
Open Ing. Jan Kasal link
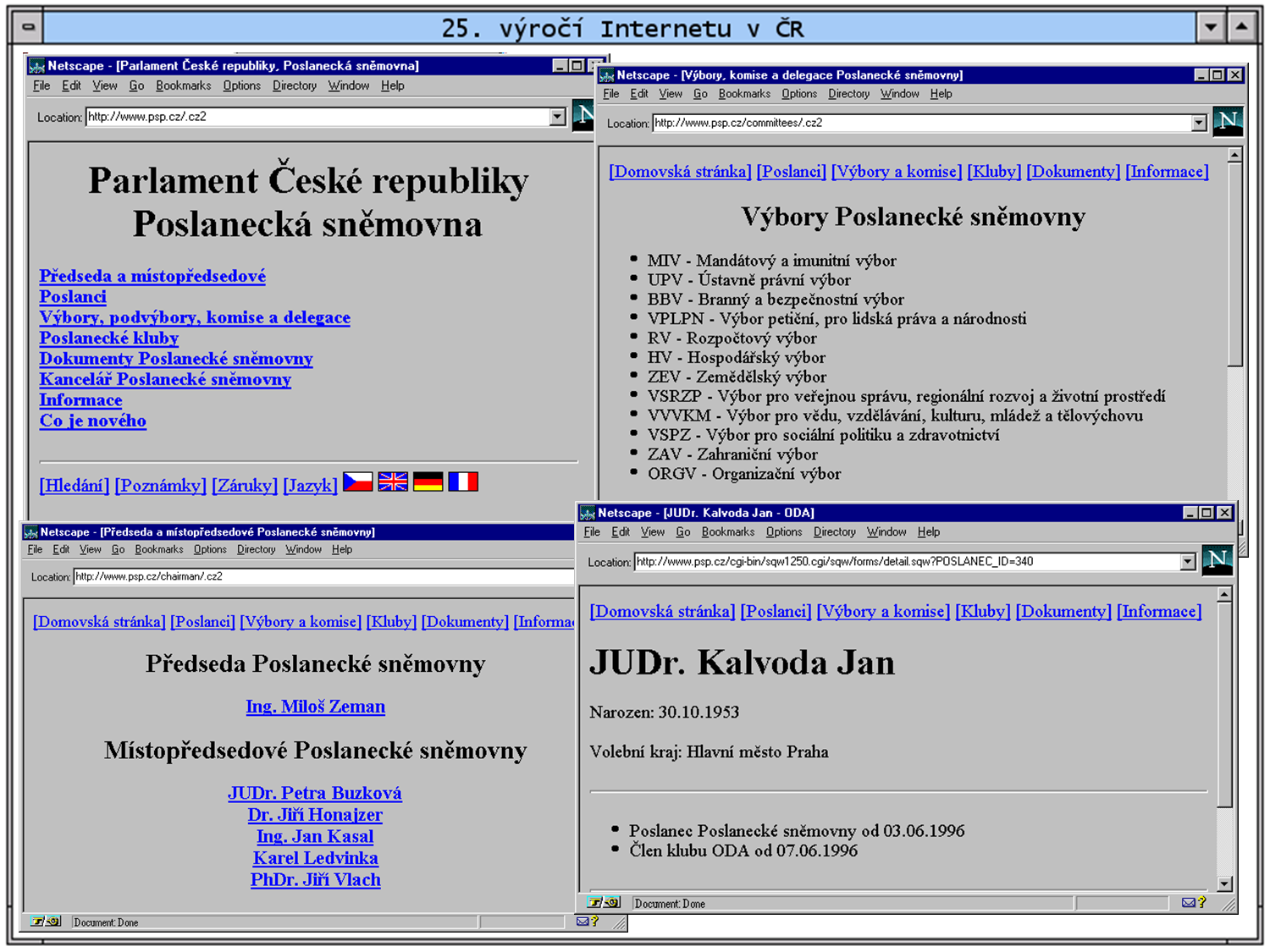click(x=315, y=836)
